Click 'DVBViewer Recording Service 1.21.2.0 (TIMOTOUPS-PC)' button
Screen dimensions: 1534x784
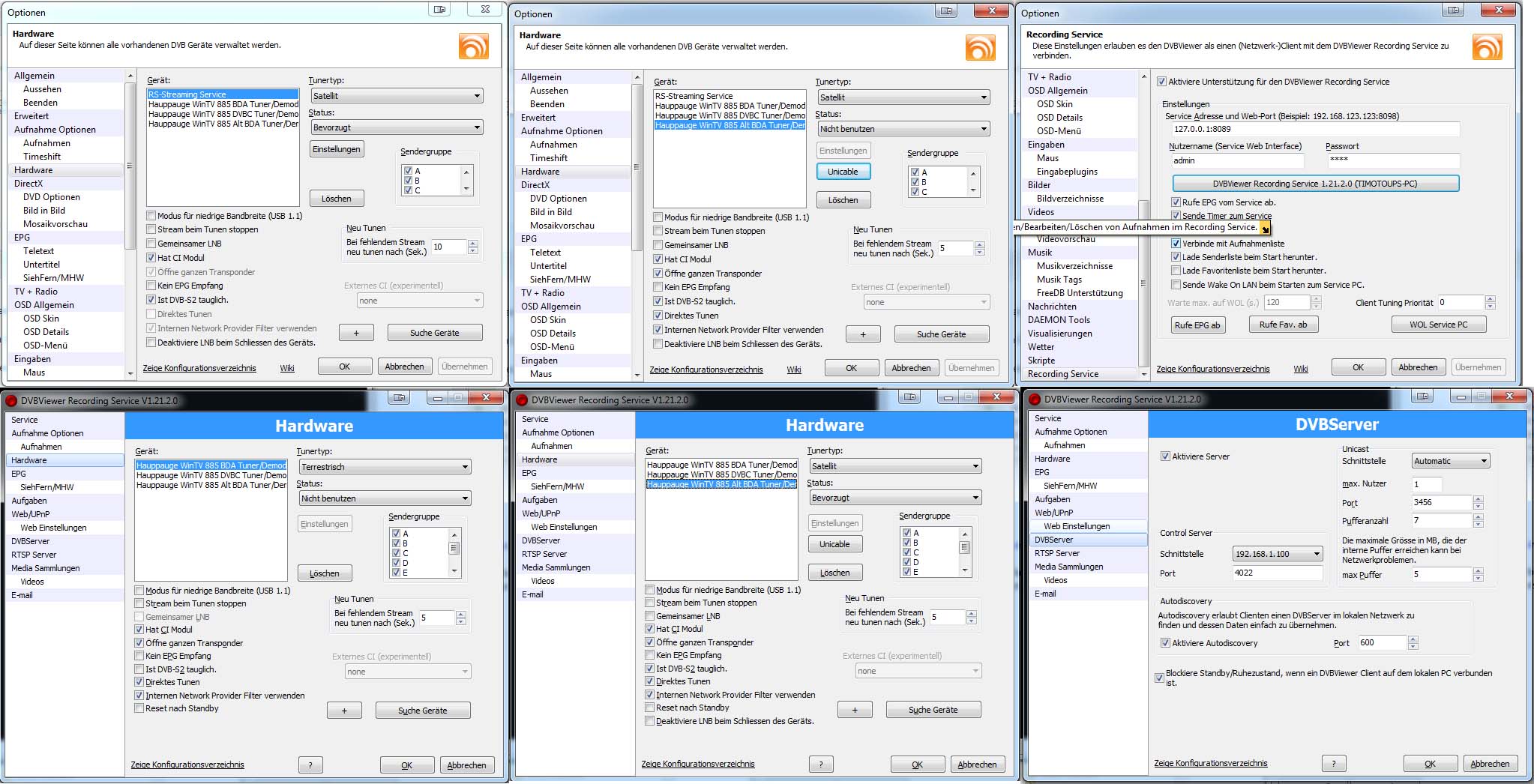click(1315, 184)
